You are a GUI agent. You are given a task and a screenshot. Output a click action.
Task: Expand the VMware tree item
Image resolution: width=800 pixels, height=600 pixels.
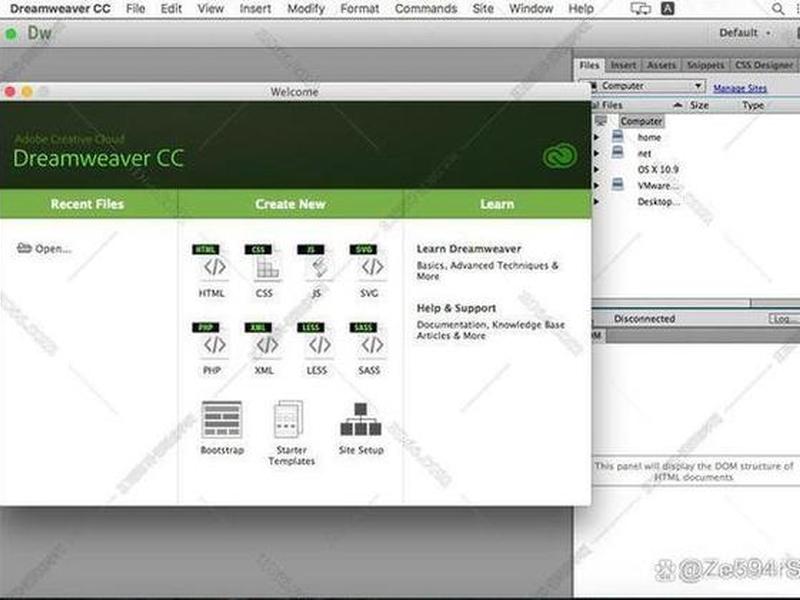click(596, 185)
